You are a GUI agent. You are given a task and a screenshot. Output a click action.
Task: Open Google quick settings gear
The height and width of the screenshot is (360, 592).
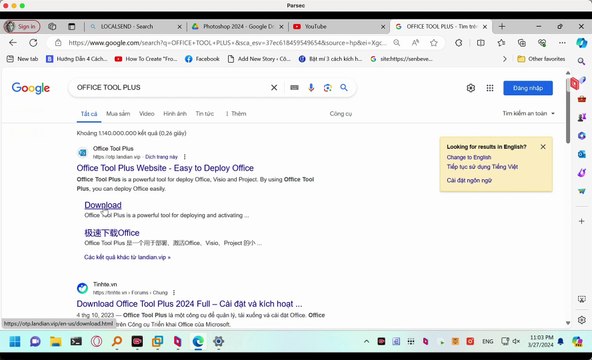470,88
